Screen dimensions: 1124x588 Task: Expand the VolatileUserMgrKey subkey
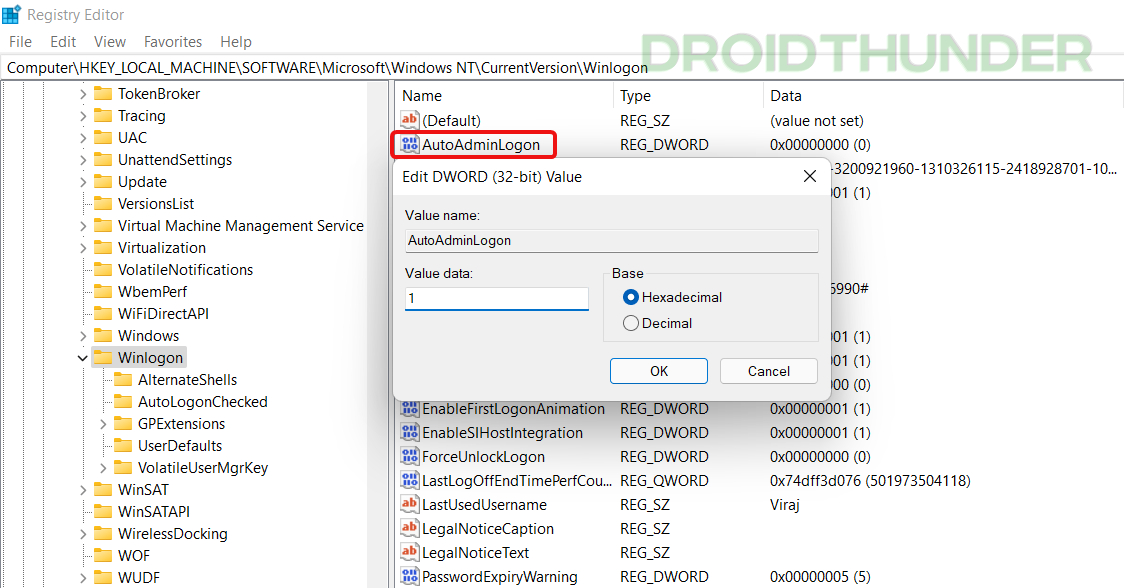(103, 468)
